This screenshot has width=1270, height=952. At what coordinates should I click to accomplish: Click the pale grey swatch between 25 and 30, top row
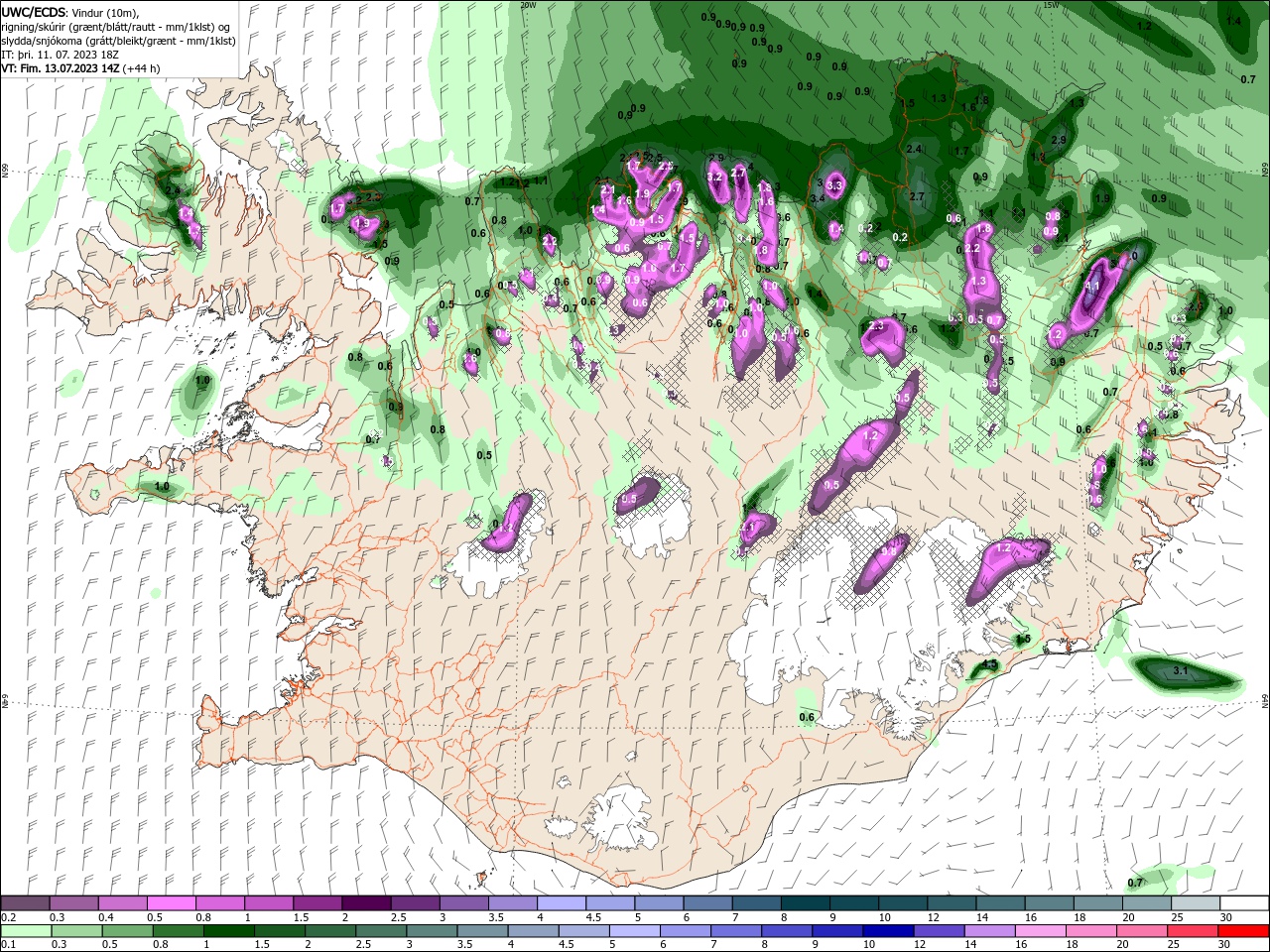pyautogui.click(x=1194, y=903)
